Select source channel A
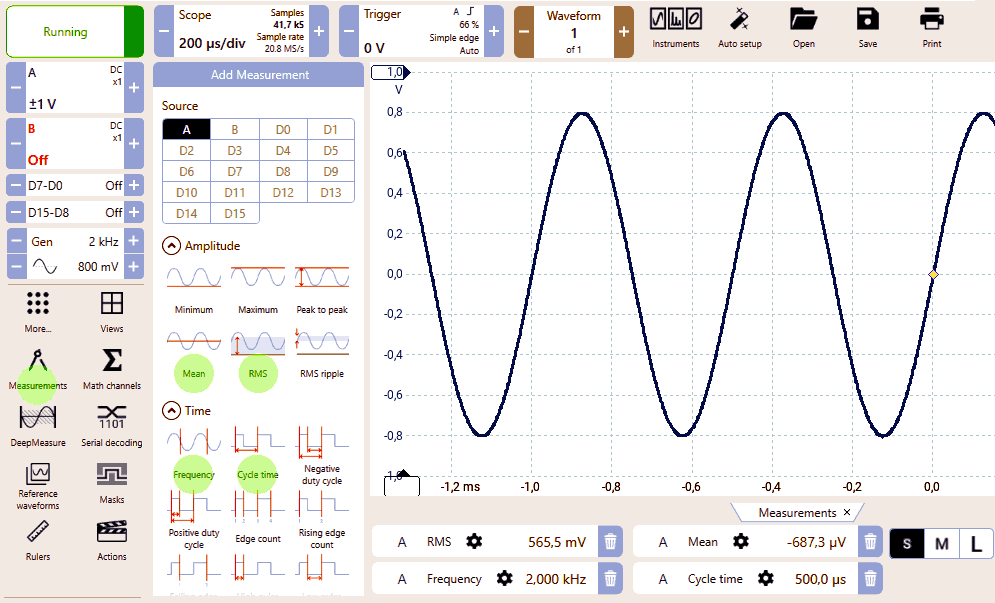 [x=187, y=129]
